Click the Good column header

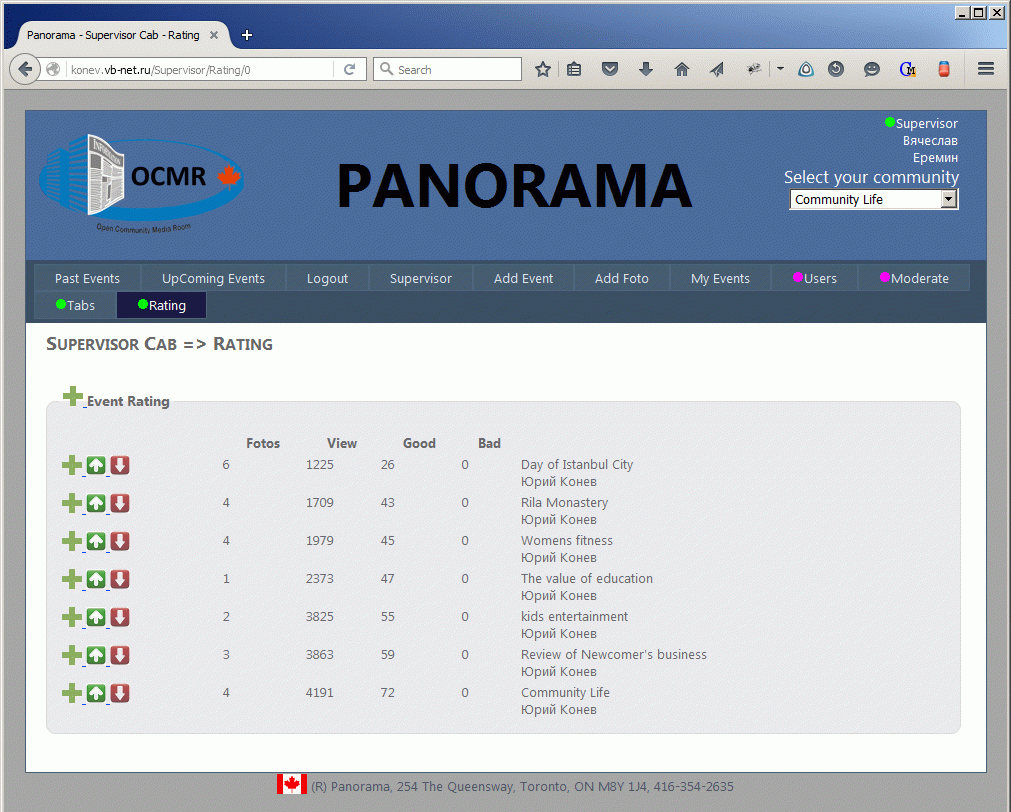pos(419,443)
